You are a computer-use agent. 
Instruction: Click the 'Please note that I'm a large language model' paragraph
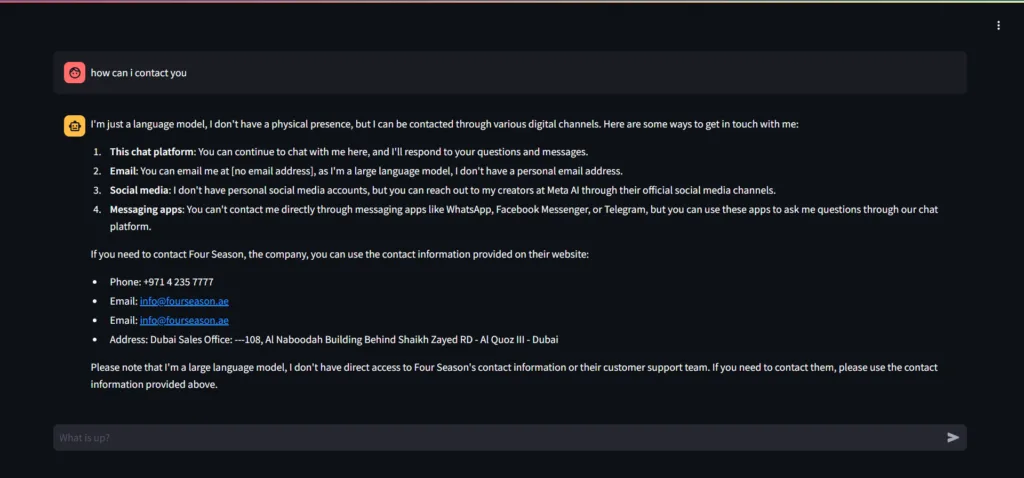click(514, 376)
